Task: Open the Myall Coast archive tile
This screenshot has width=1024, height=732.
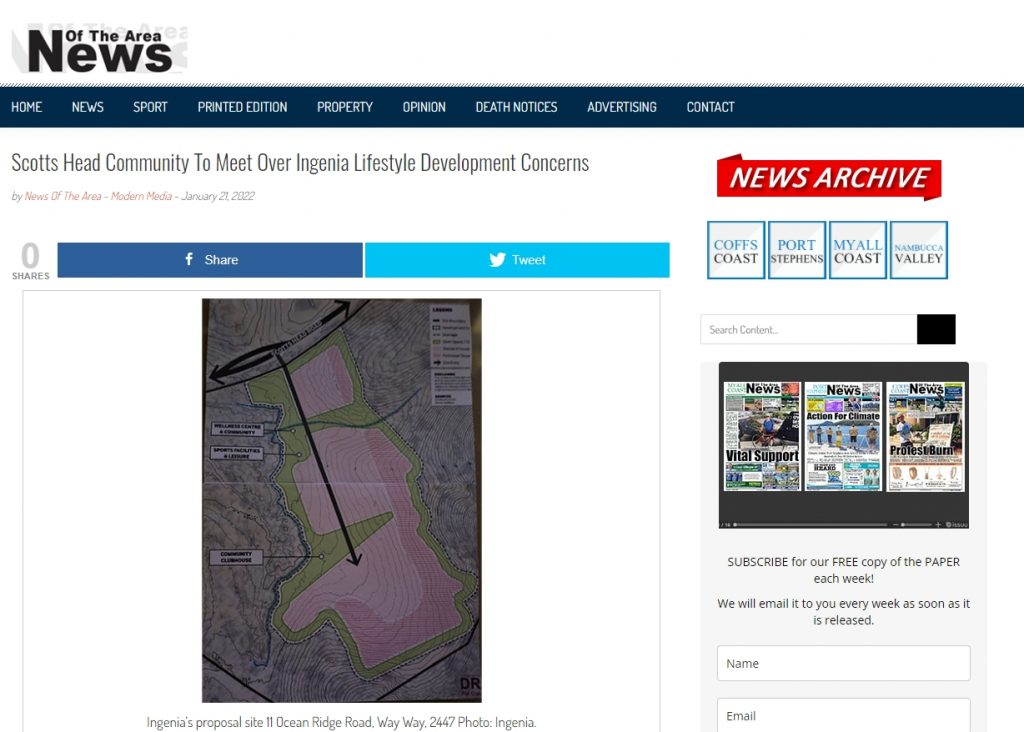Action: pos(857,250)
